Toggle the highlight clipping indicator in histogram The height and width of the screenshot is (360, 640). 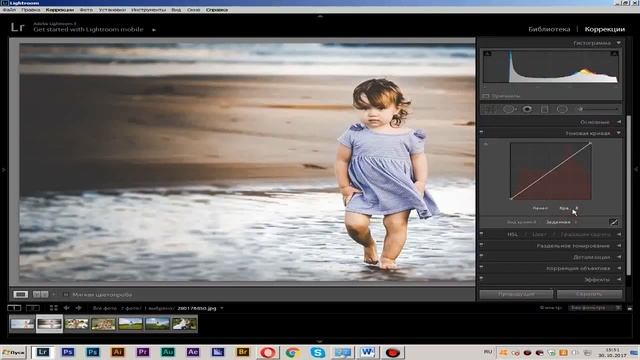pyautogui.click(x=614, y=53)
